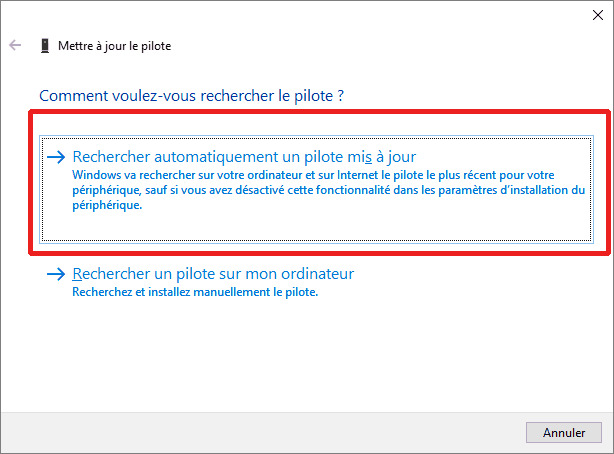Click heading Comment voulez-vous rechercher le pilote
The image size is (614, 454).
pyautogui.click(x=191, y=96)
